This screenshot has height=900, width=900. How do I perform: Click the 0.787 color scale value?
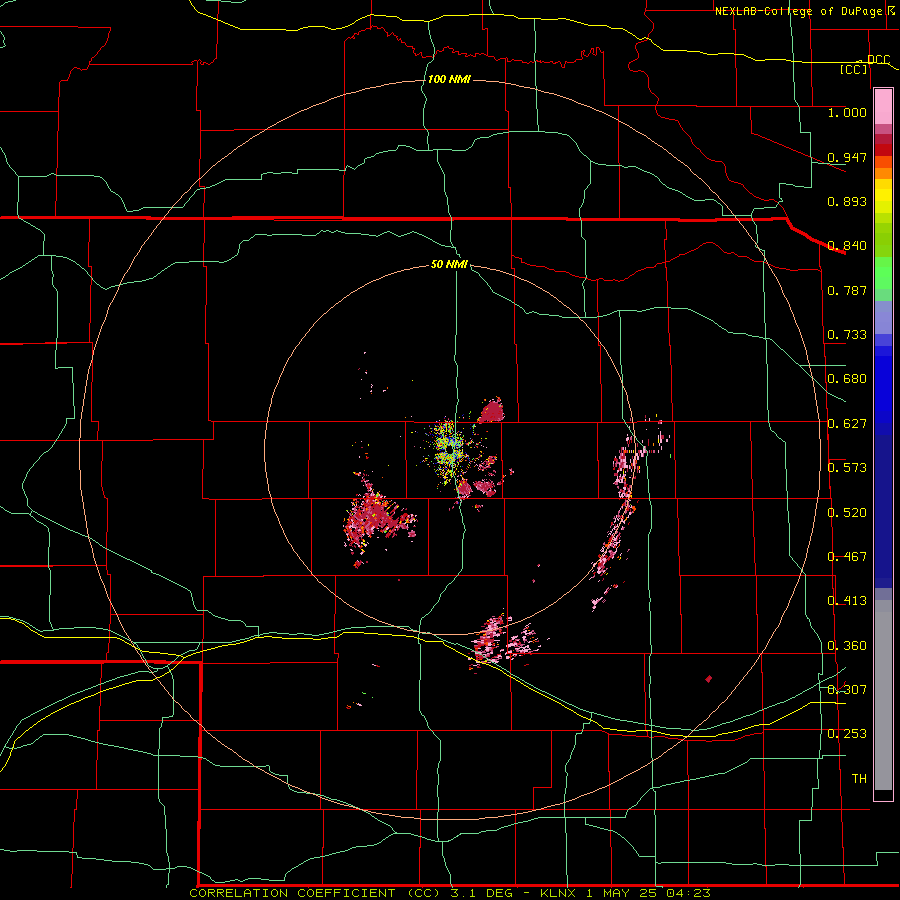847,290
